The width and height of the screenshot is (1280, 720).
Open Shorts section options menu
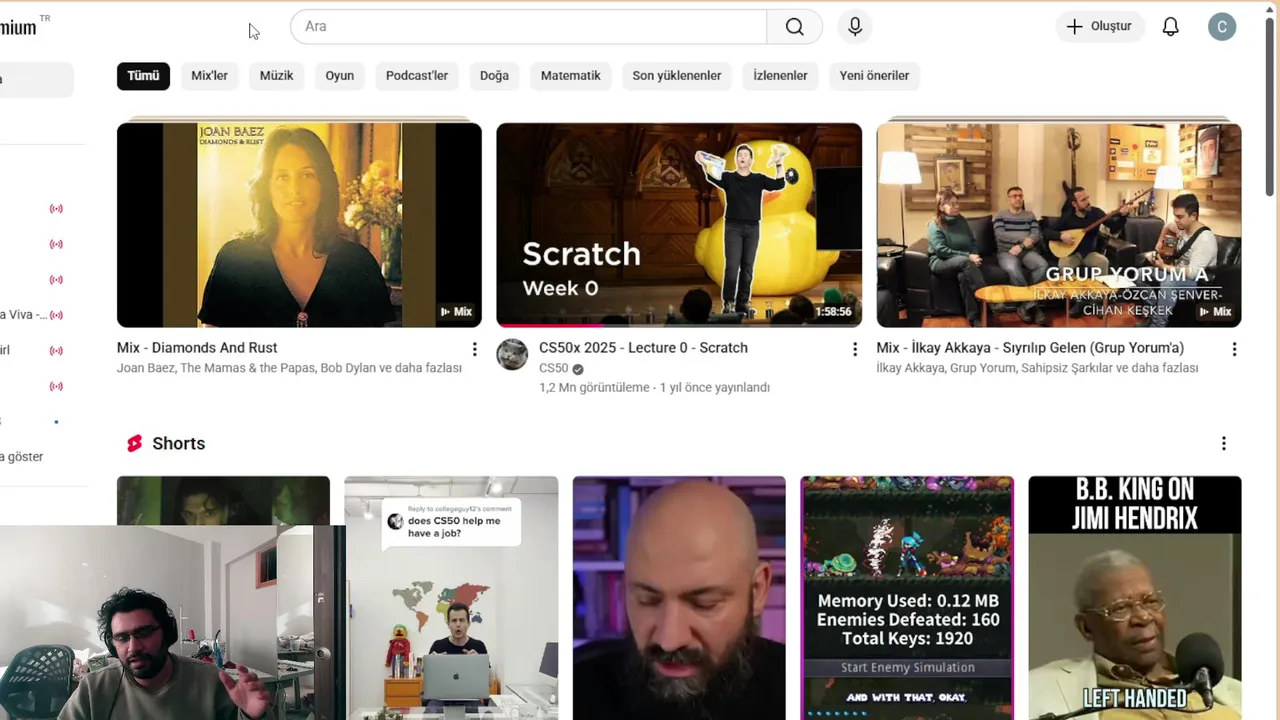coord(1223,443)
